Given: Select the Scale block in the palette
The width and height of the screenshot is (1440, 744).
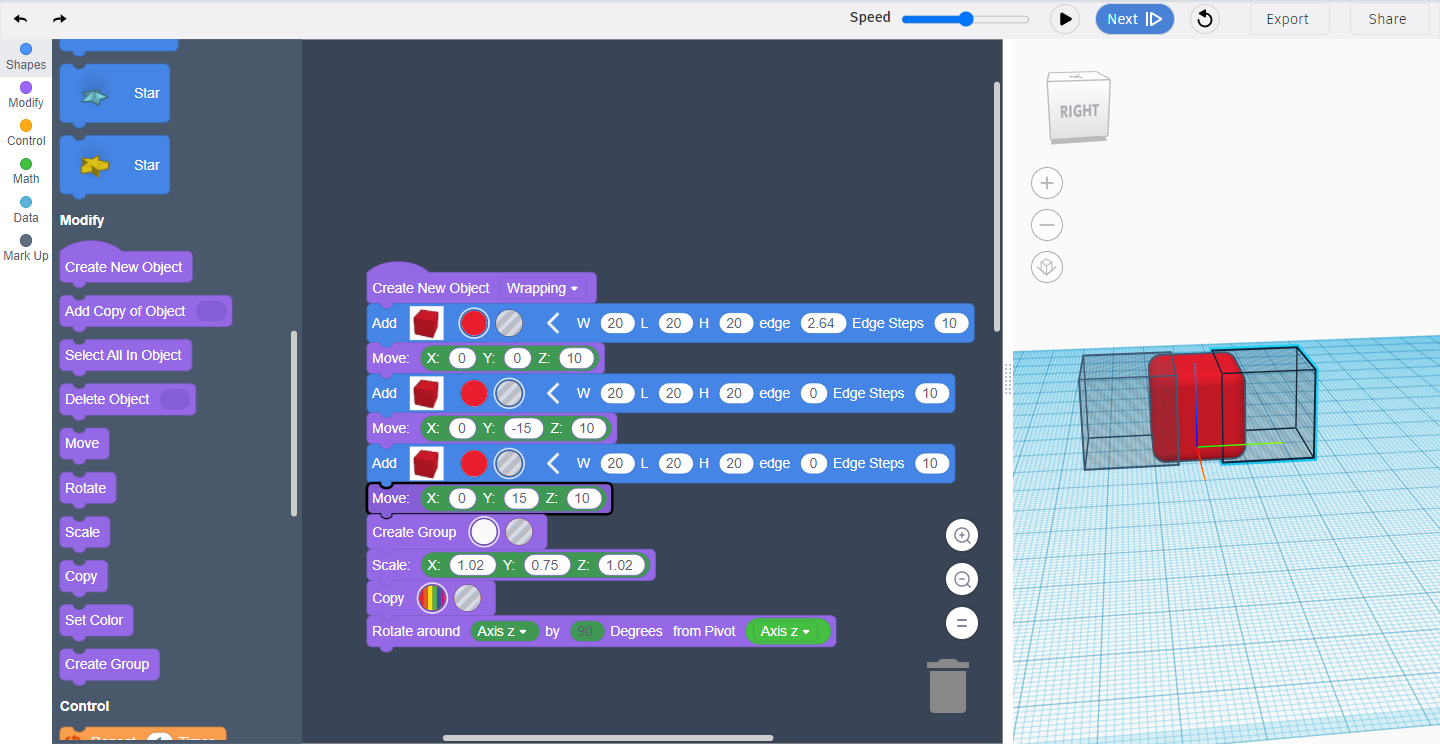Looking at the screenshot, I should [x=85, y=532].
